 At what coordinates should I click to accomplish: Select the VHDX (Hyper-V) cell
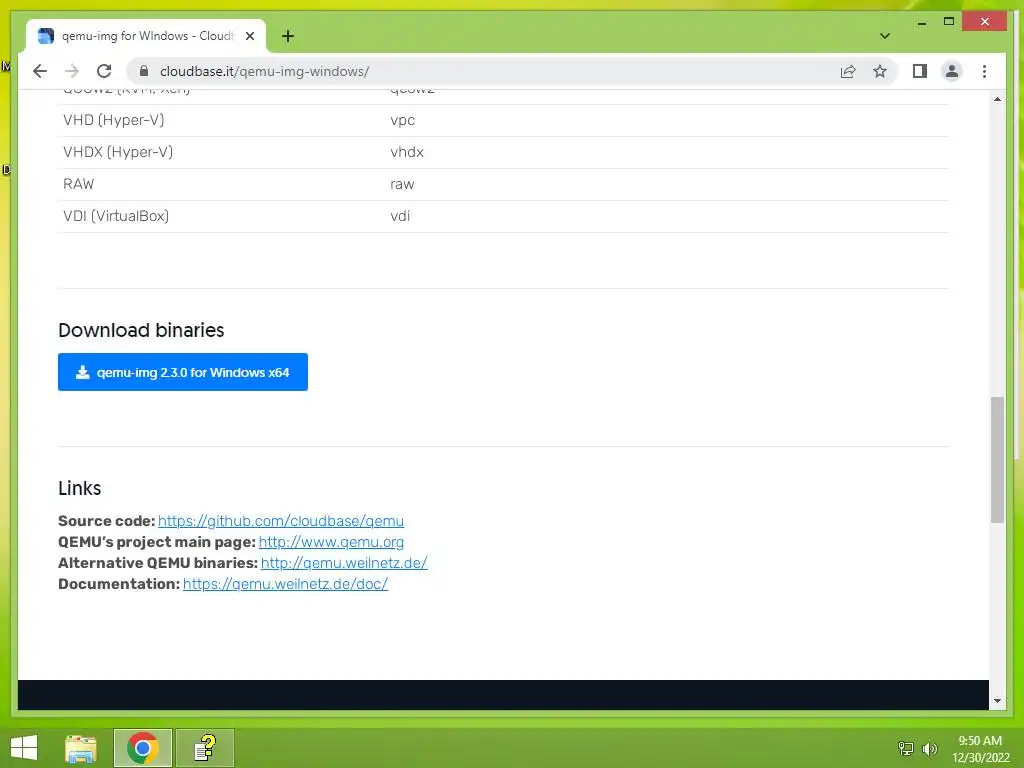click(x=118, y=152)
